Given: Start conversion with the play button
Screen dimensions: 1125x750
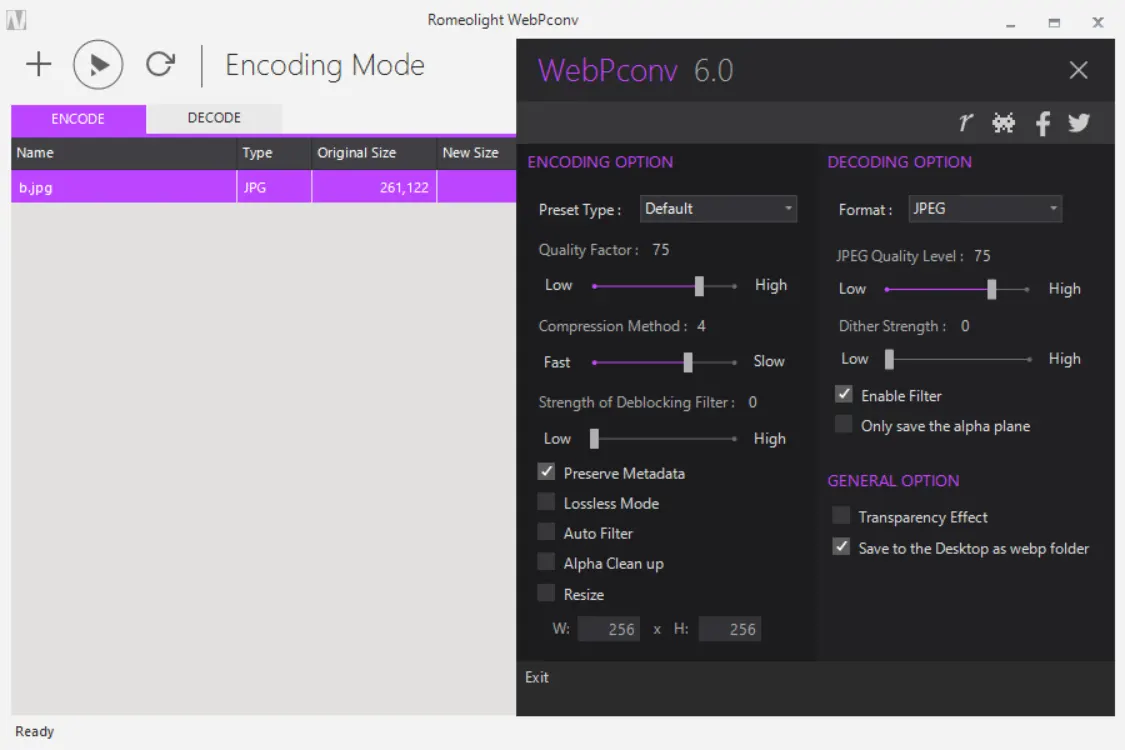Looking at the screenshot, I should (98, 65).
